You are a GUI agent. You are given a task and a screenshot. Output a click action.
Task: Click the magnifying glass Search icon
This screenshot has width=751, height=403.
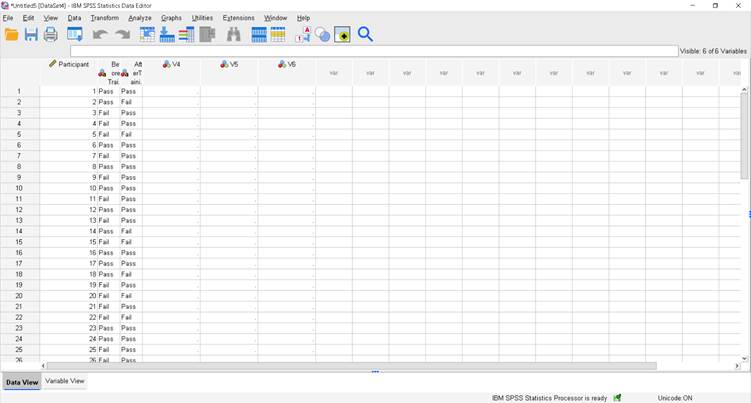pos(365,35)
